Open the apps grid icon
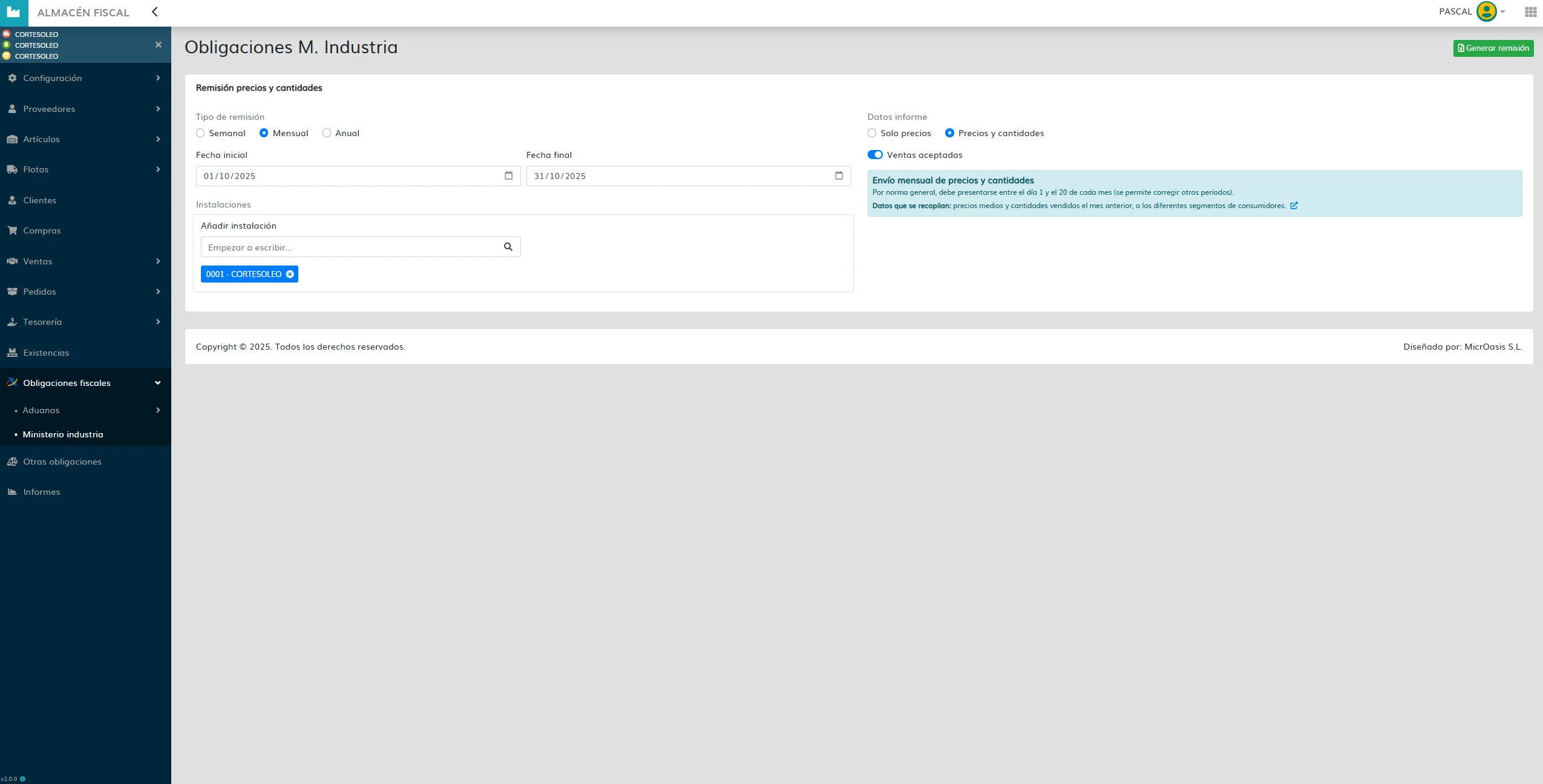The width and height of the screenshot is (1543, 784). point(1530,11)
